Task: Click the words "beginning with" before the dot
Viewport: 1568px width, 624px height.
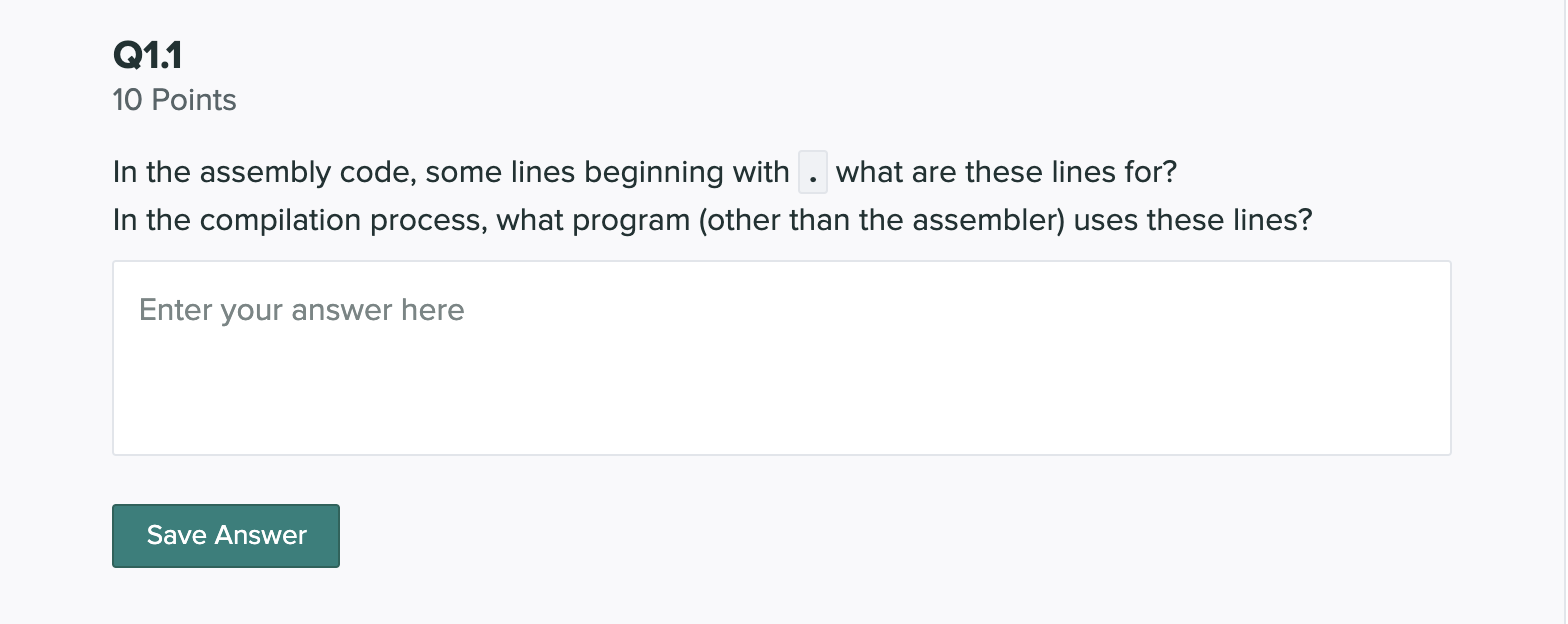Action: click(x=687, y=173)
